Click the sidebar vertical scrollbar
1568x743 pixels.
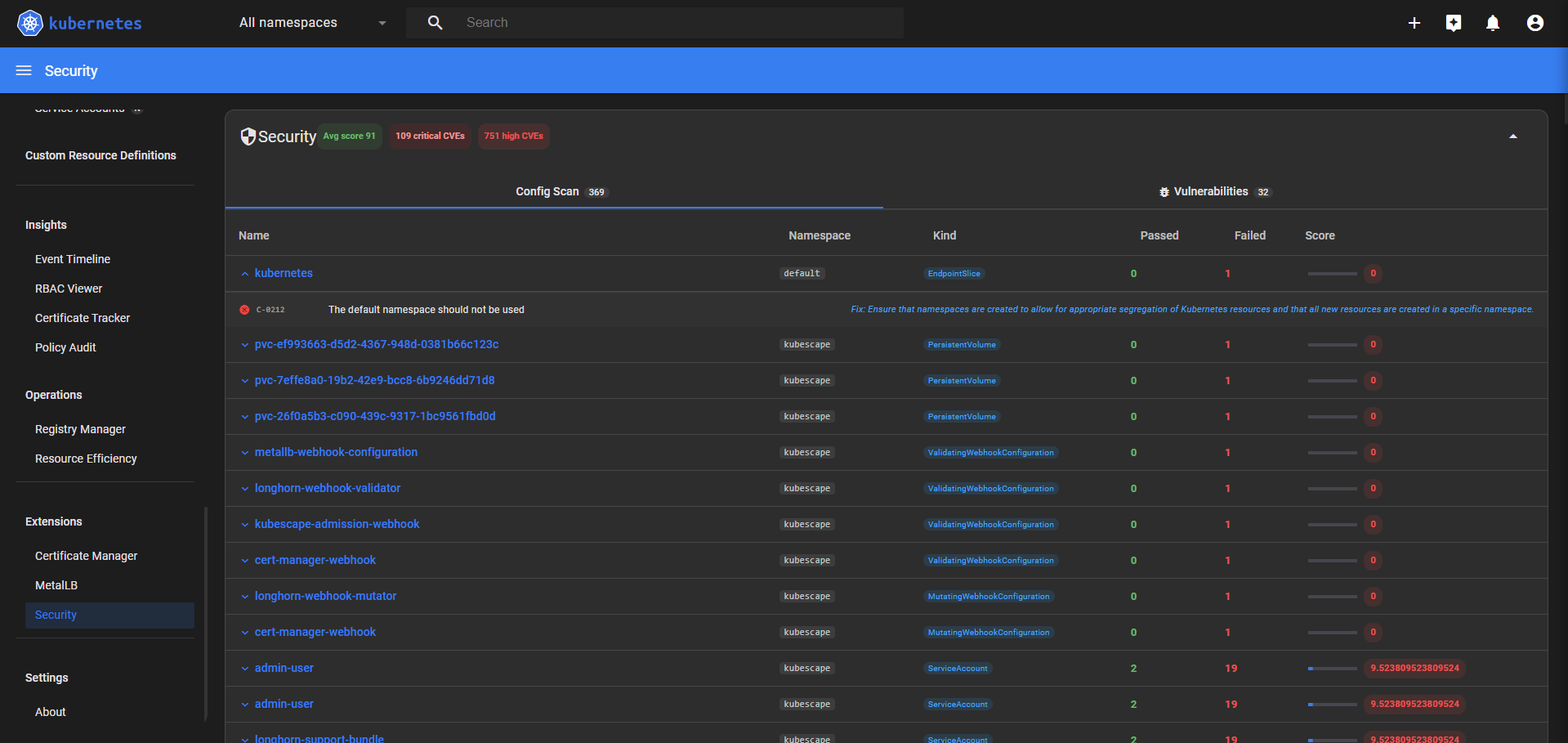206,613
